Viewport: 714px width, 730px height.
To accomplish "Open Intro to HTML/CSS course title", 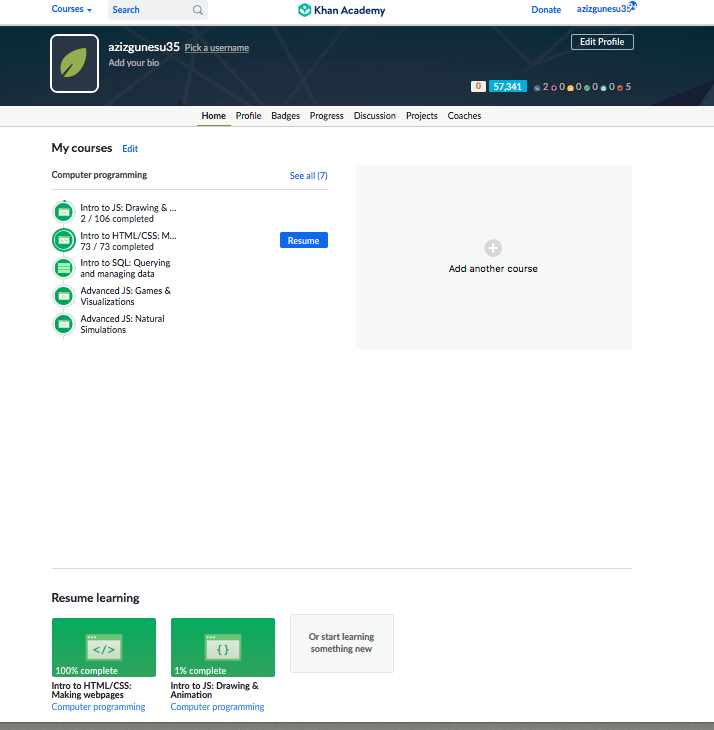I will point(128,236).
